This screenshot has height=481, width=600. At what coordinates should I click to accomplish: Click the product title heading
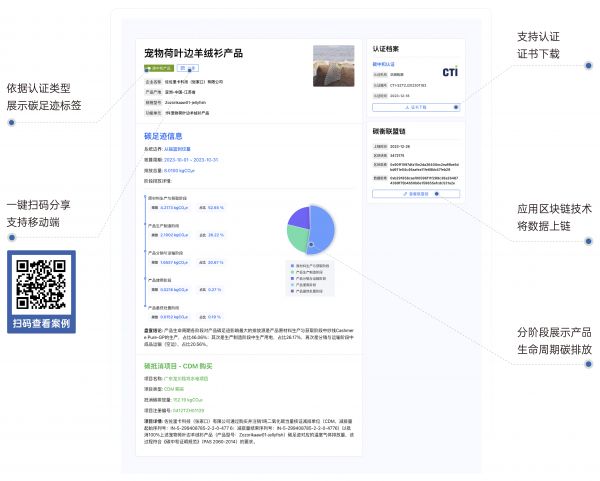tap(194, 53)
